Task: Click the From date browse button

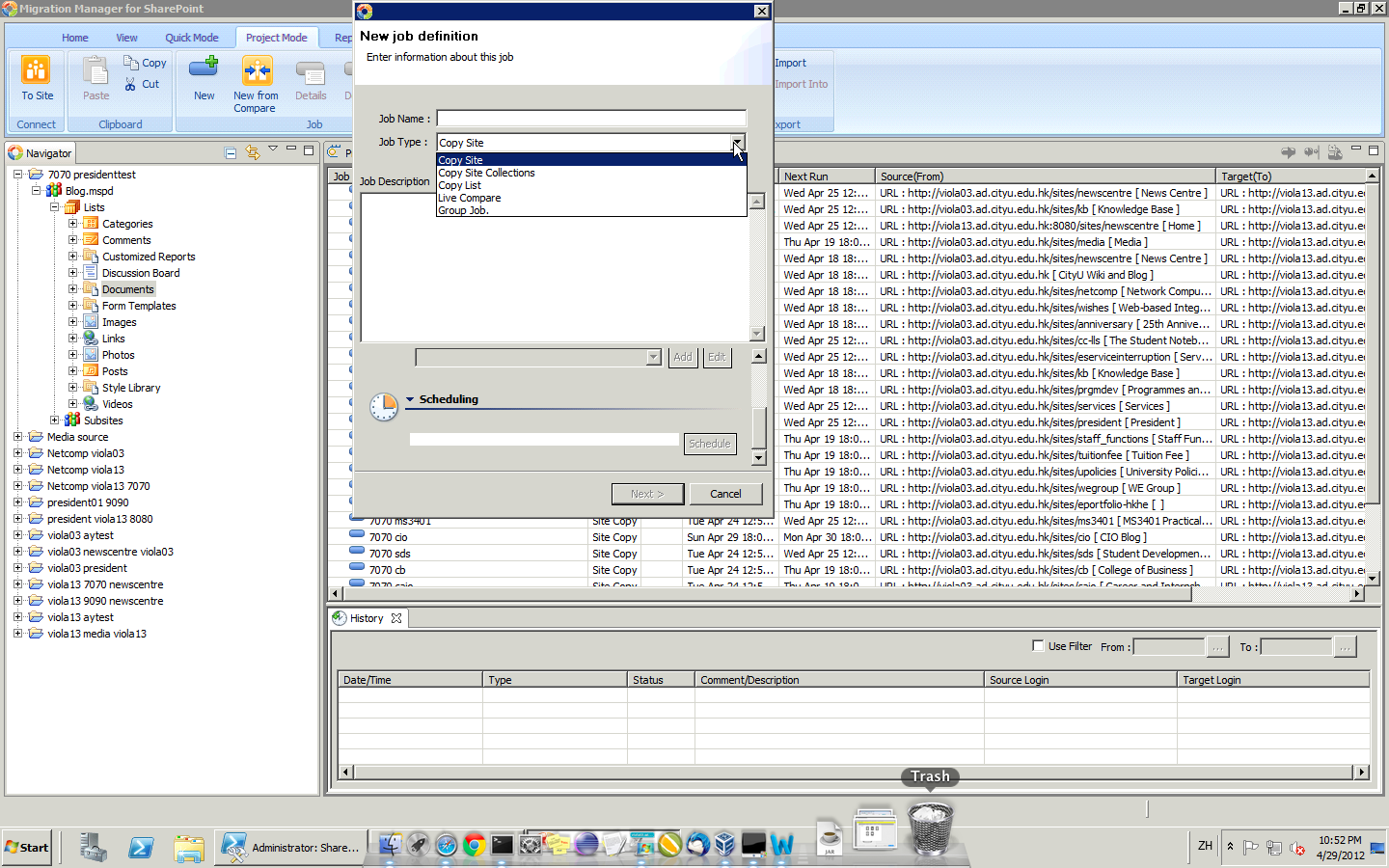Action: (x=1217, y=647)
